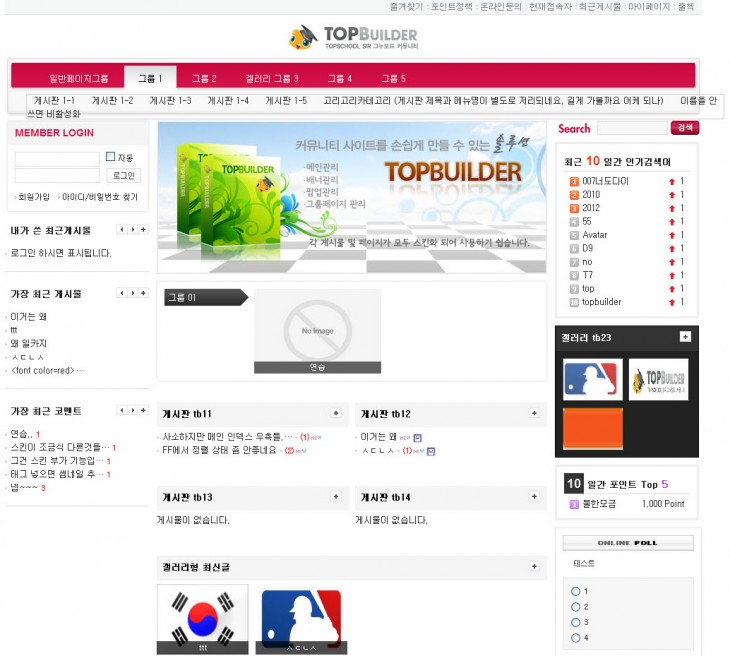Screen dimensions: 730x656
Task: Click save icon beside 이거는 왜 in tb12
Action: tap(418, 438)
